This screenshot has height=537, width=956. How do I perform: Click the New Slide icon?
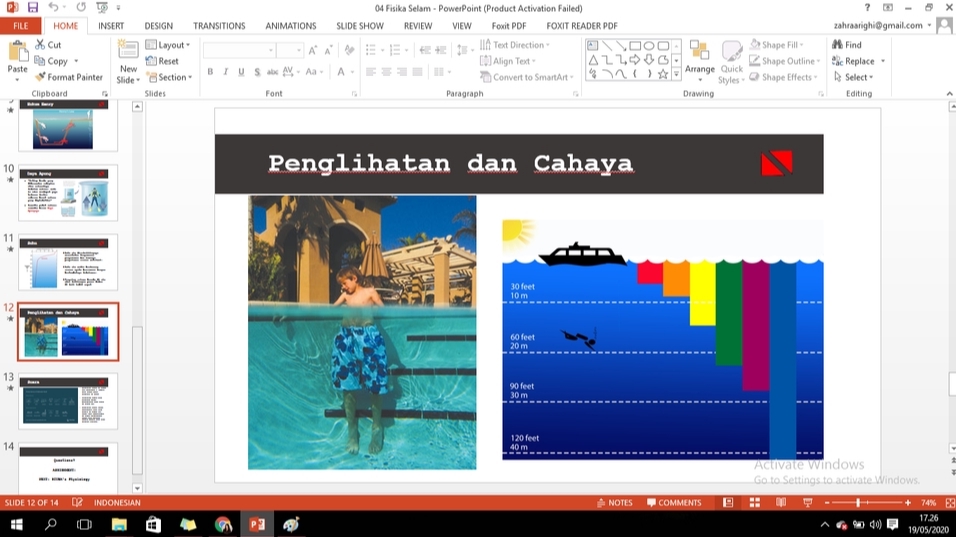click(x=128, y=51)
